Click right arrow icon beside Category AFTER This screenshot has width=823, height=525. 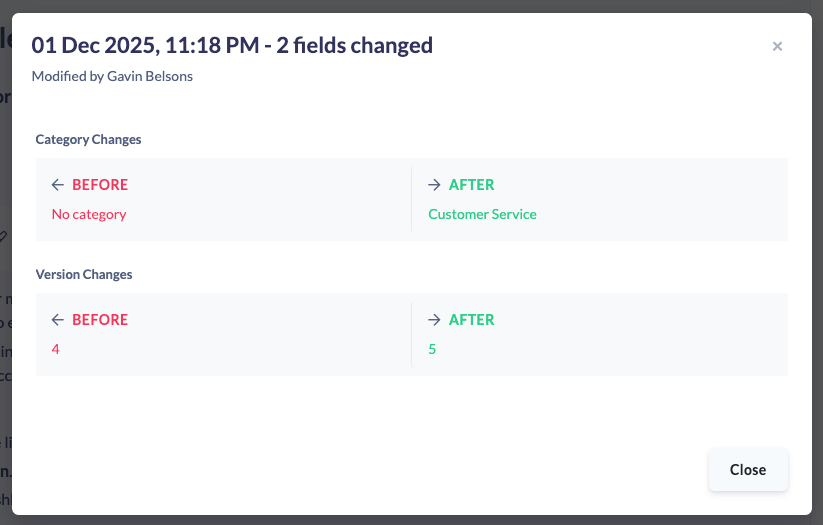[434, 185]
